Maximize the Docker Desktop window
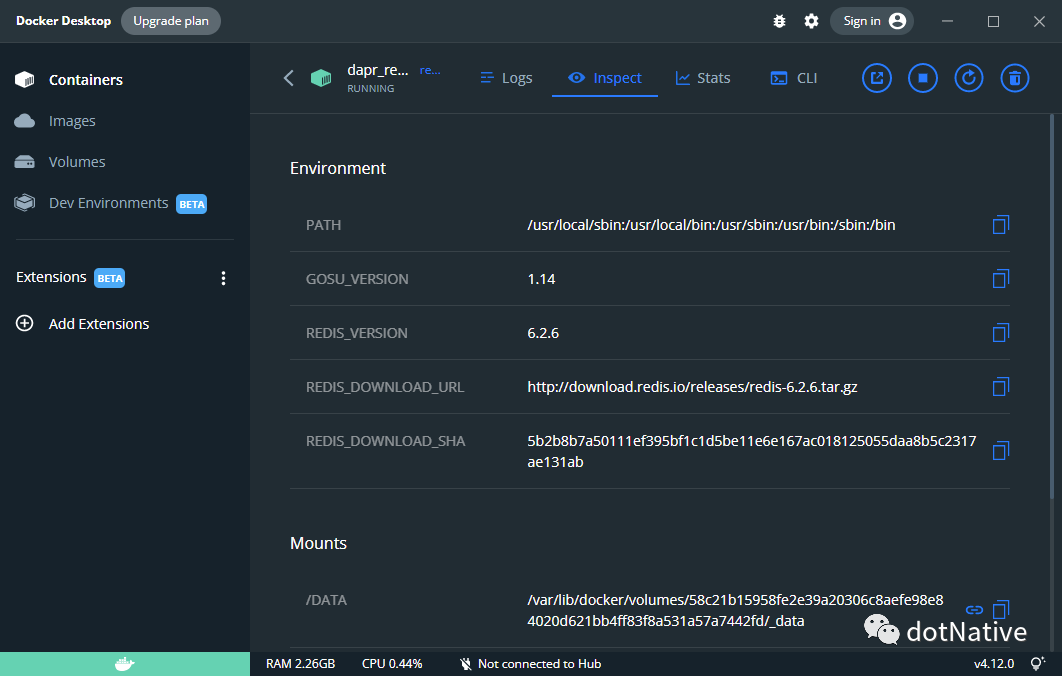This screenshot has height=676, width=1062. pos(994,21)
